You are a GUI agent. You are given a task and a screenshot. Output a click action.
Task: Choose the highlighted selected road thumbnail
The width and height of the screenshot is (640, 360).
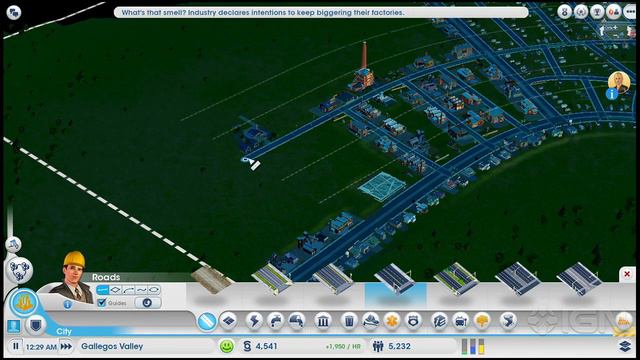(395, 278)
